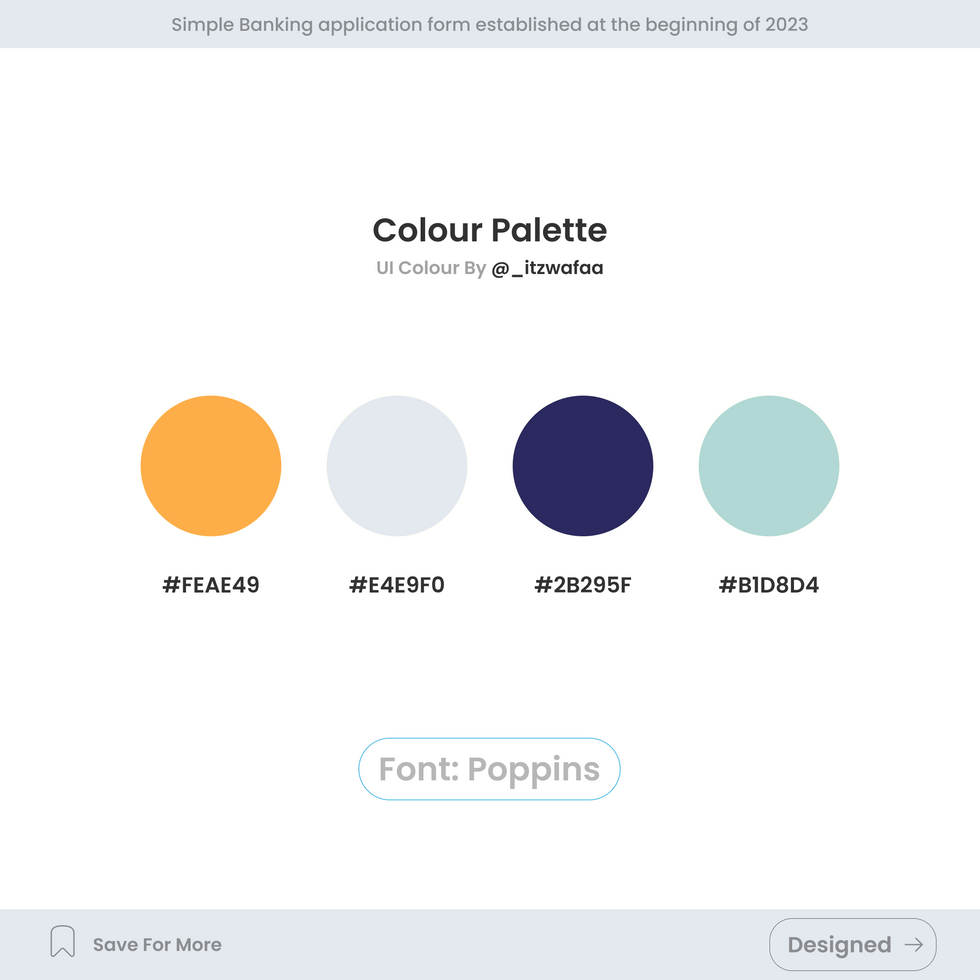Click the #B1D8D4 hex code label

point(769,585)
